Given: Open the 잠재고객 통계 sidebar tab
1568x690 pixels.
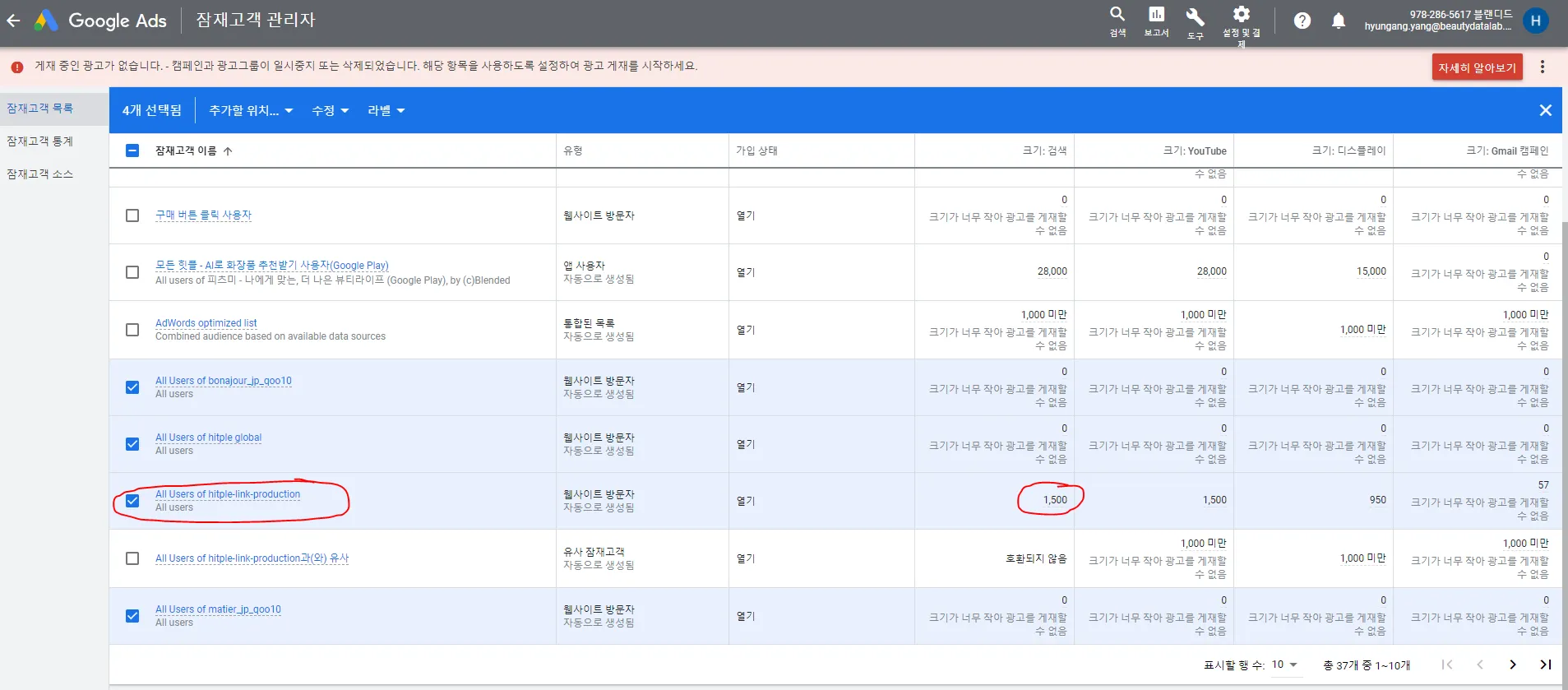Looking at the screenshot, I should [x=54, y=141].
